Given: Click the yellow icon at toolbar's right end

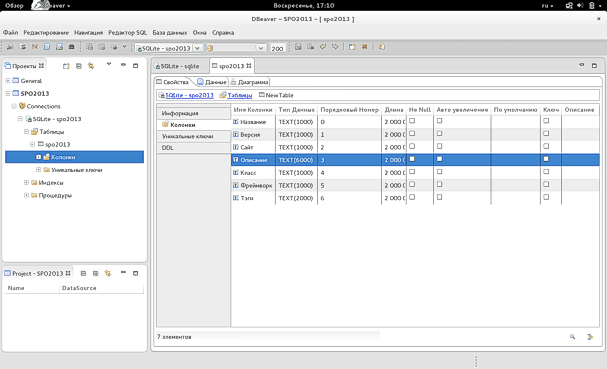Looking at the screenshot, I should coord(382,47).
